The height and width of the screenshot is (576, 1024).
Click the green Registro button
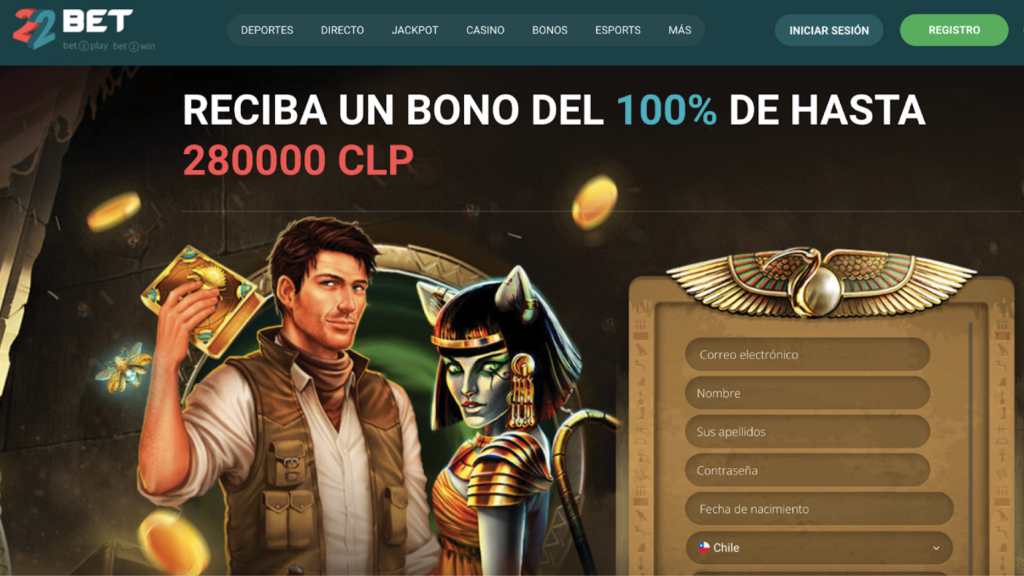click(954, 30)
